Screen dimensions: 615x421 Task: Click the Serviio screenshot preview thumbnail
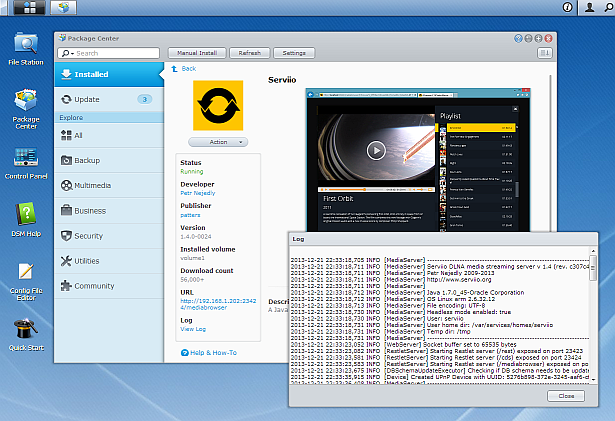(418, 160)
